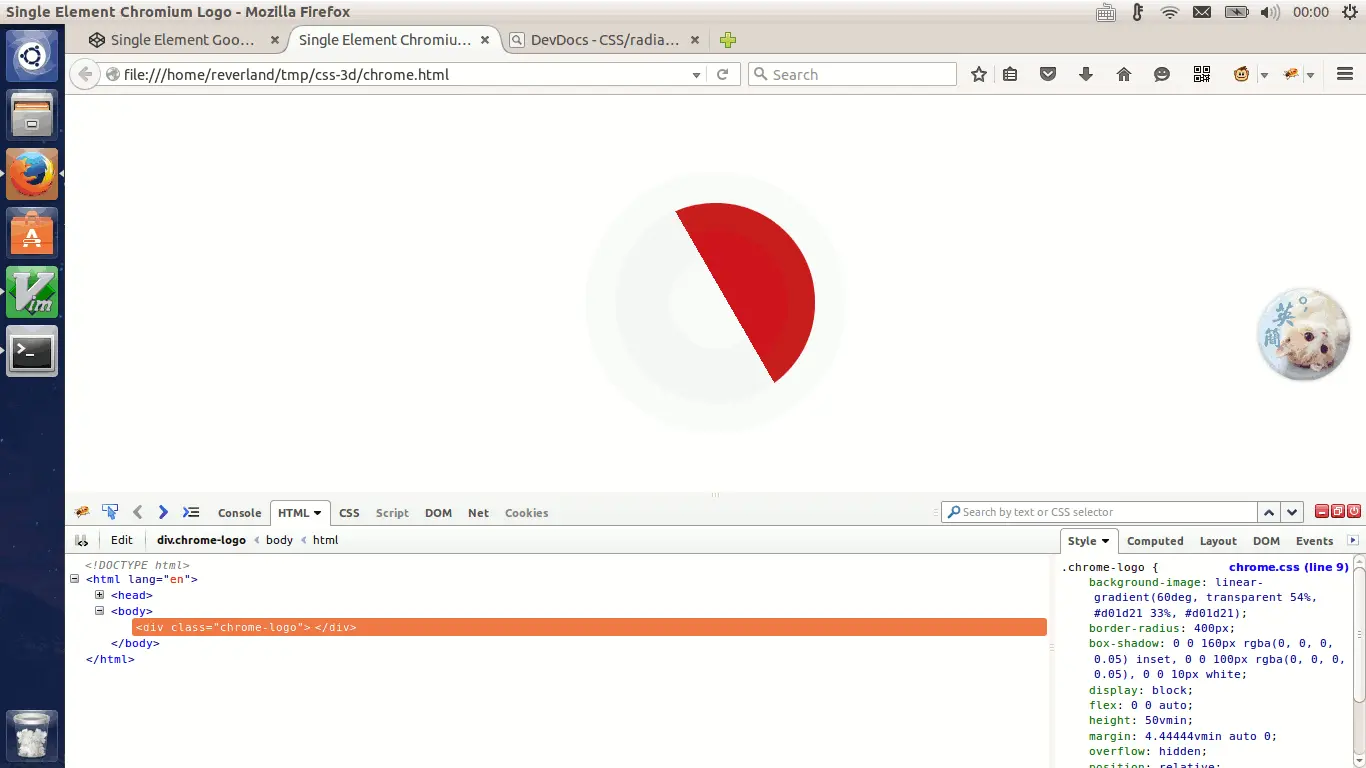Click the browser back arrow button
This screenshot has width=1366, height=768.
(85, 74)
